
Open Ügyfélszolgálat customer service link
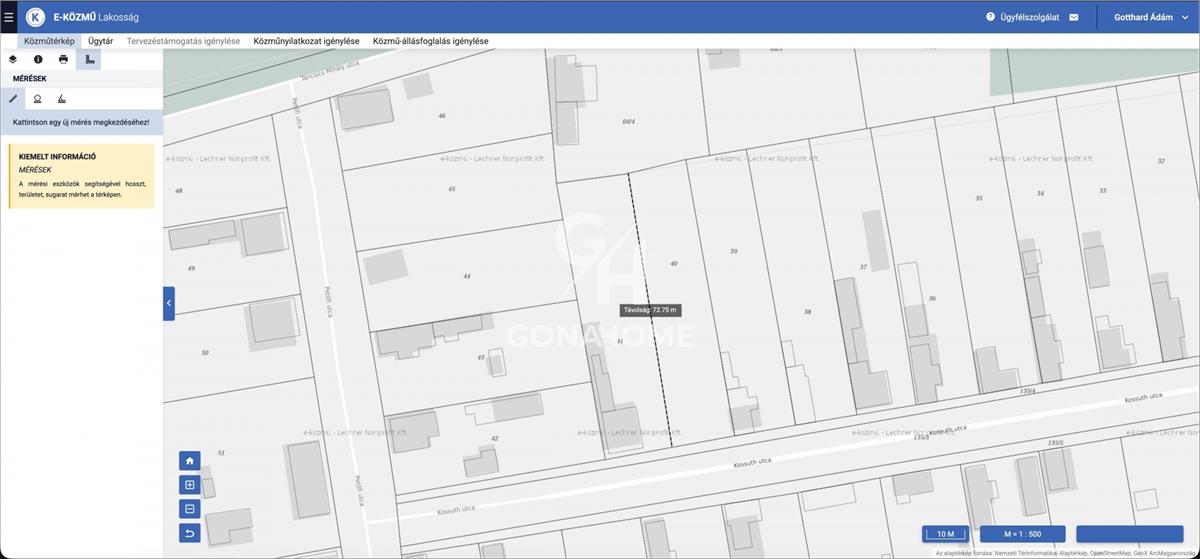(x=1023, y=17)
